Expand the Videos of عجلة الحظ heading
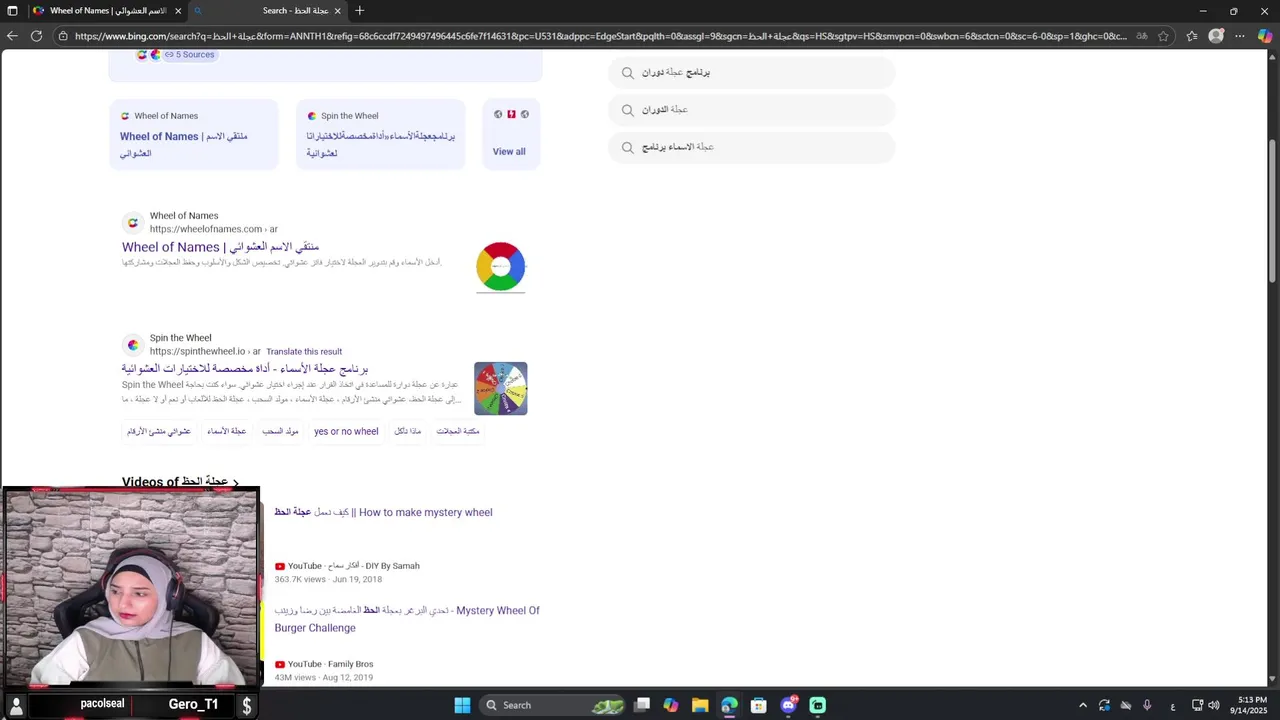 pos(180,482)
